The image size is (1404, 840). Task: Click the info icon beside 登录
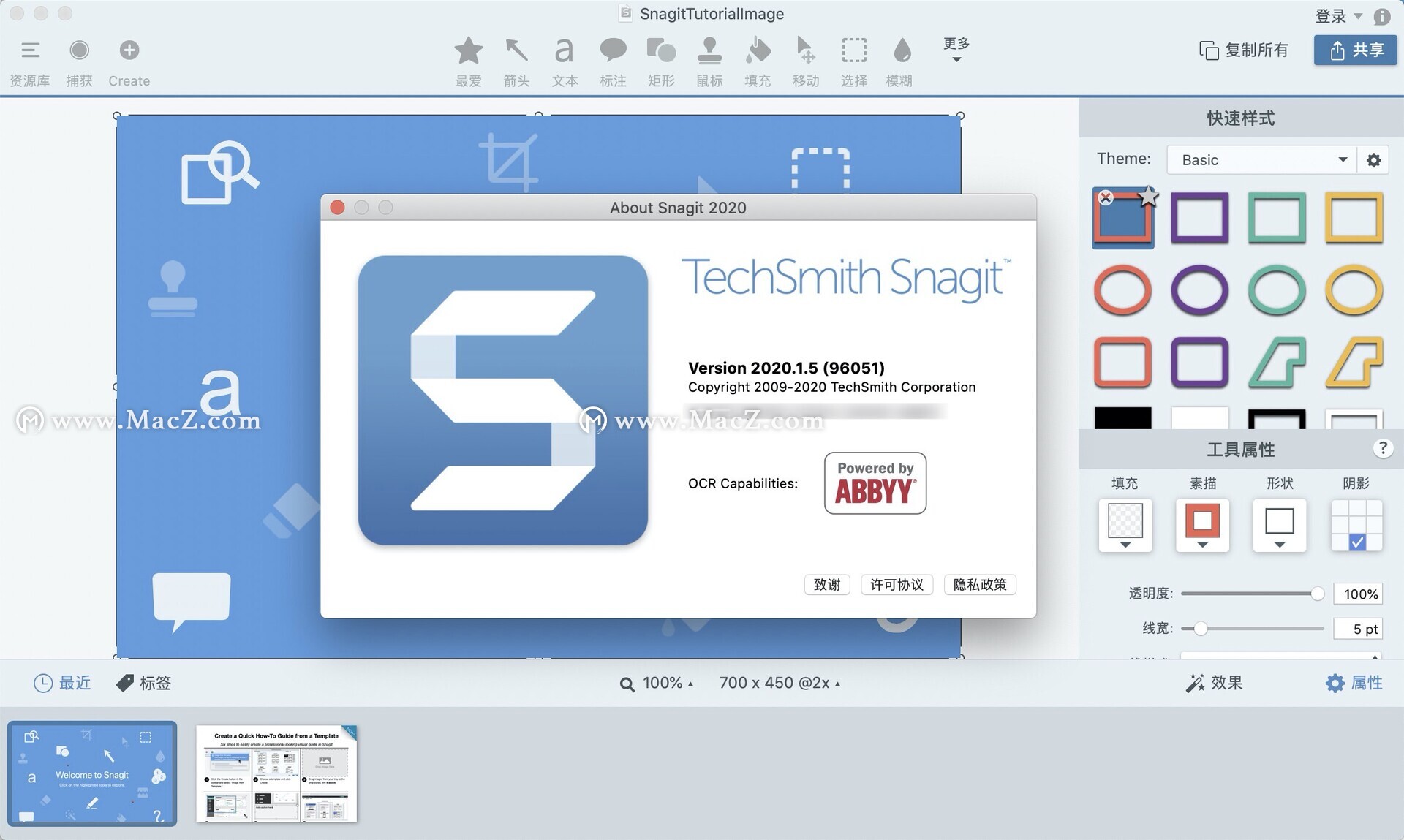[x=1382, y=16]
